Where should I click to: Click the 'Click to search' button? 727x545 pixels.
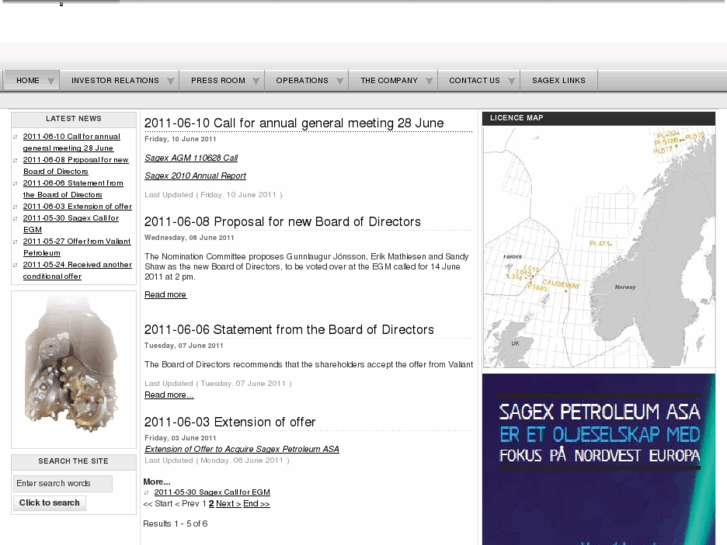49,503
